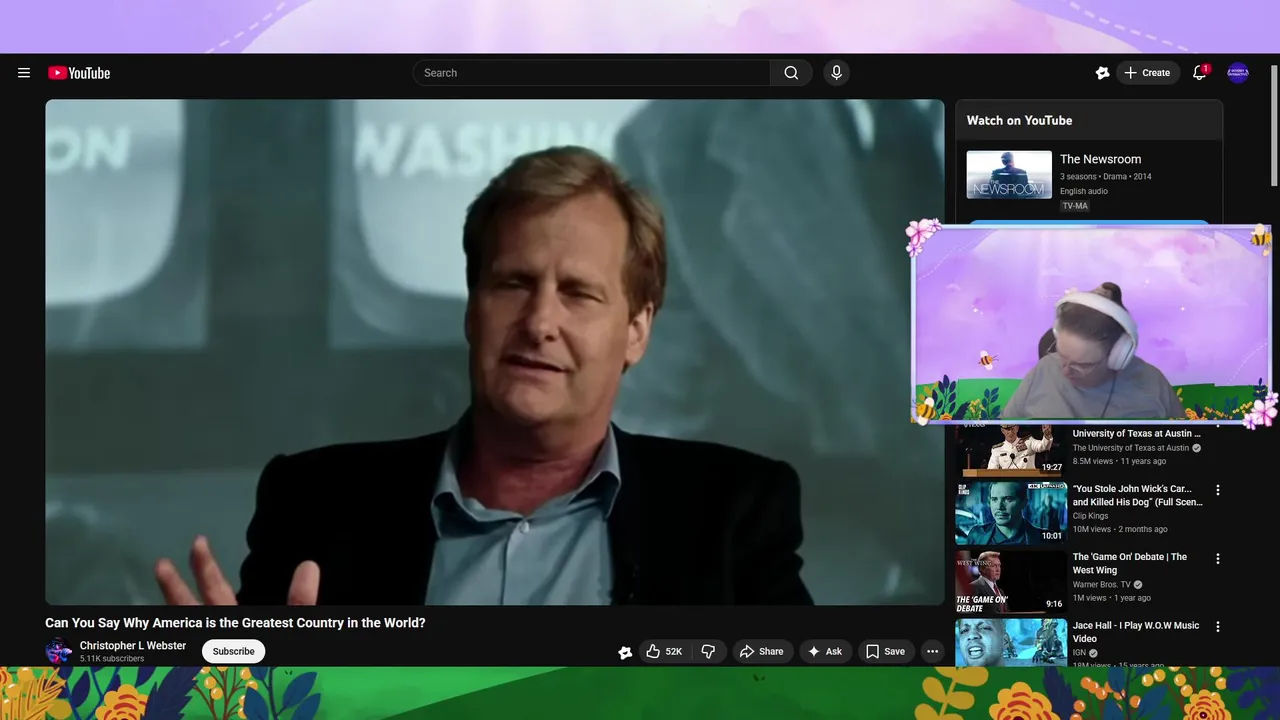Save the video to a playlist

[886, 651]
